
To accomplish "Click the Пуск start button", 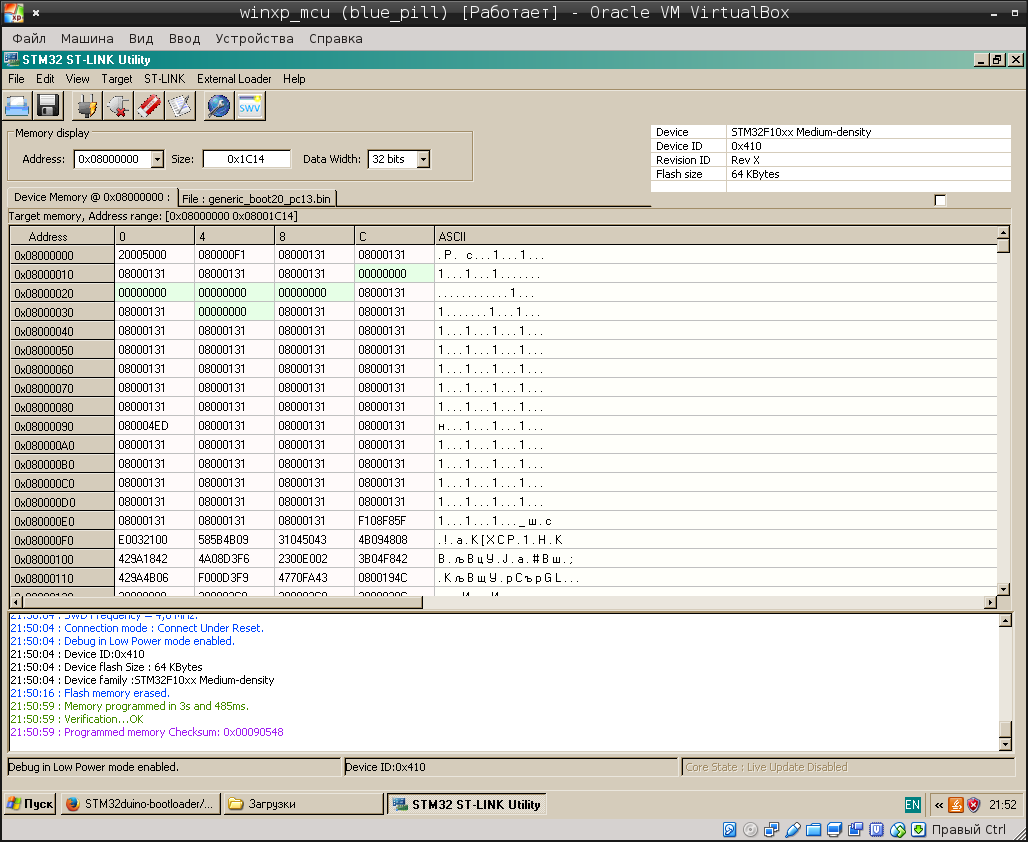I will tap(30, 804).
